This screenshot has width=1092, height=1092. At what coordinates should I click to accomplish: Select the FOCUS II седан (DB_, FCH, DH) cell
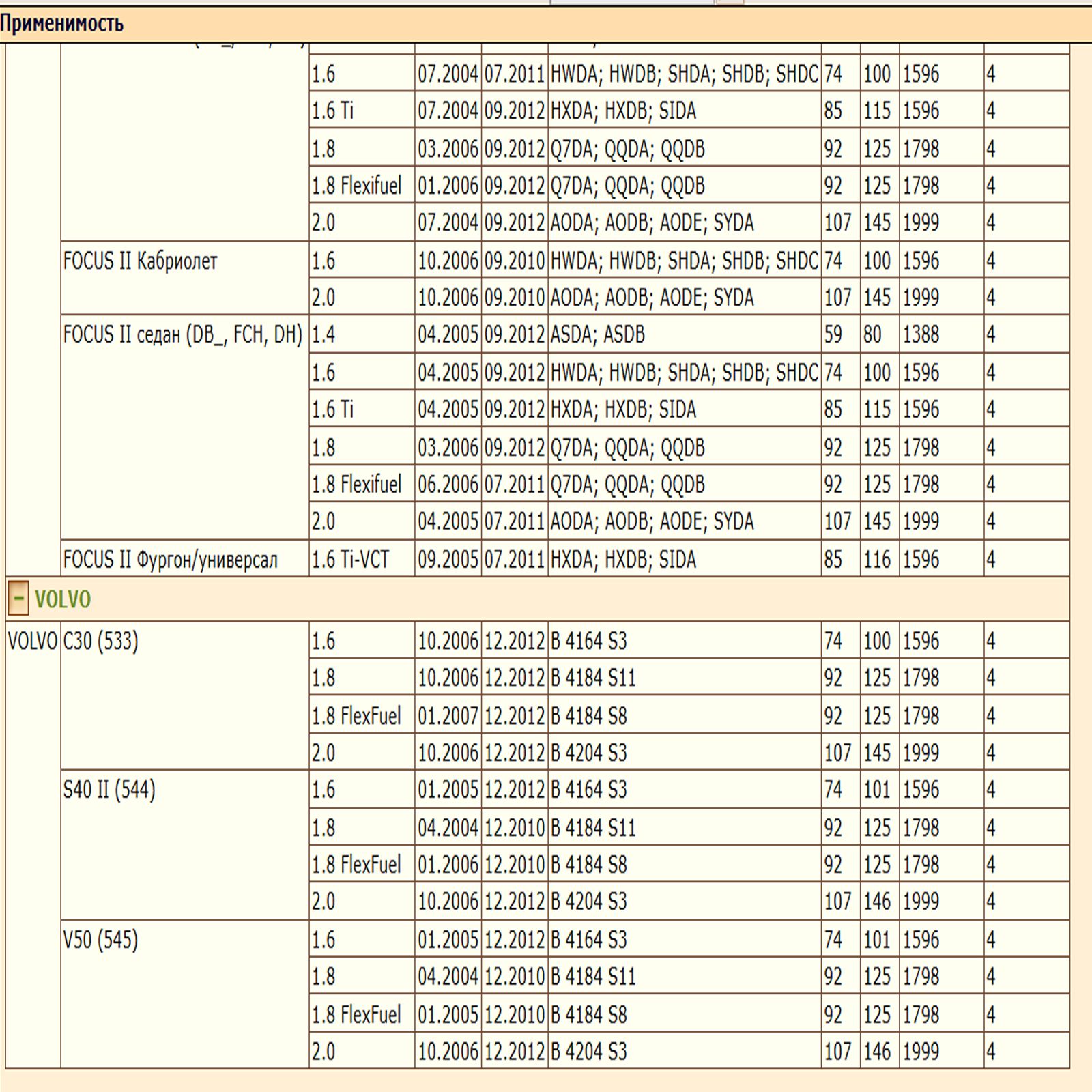click(x=183, y=335)
